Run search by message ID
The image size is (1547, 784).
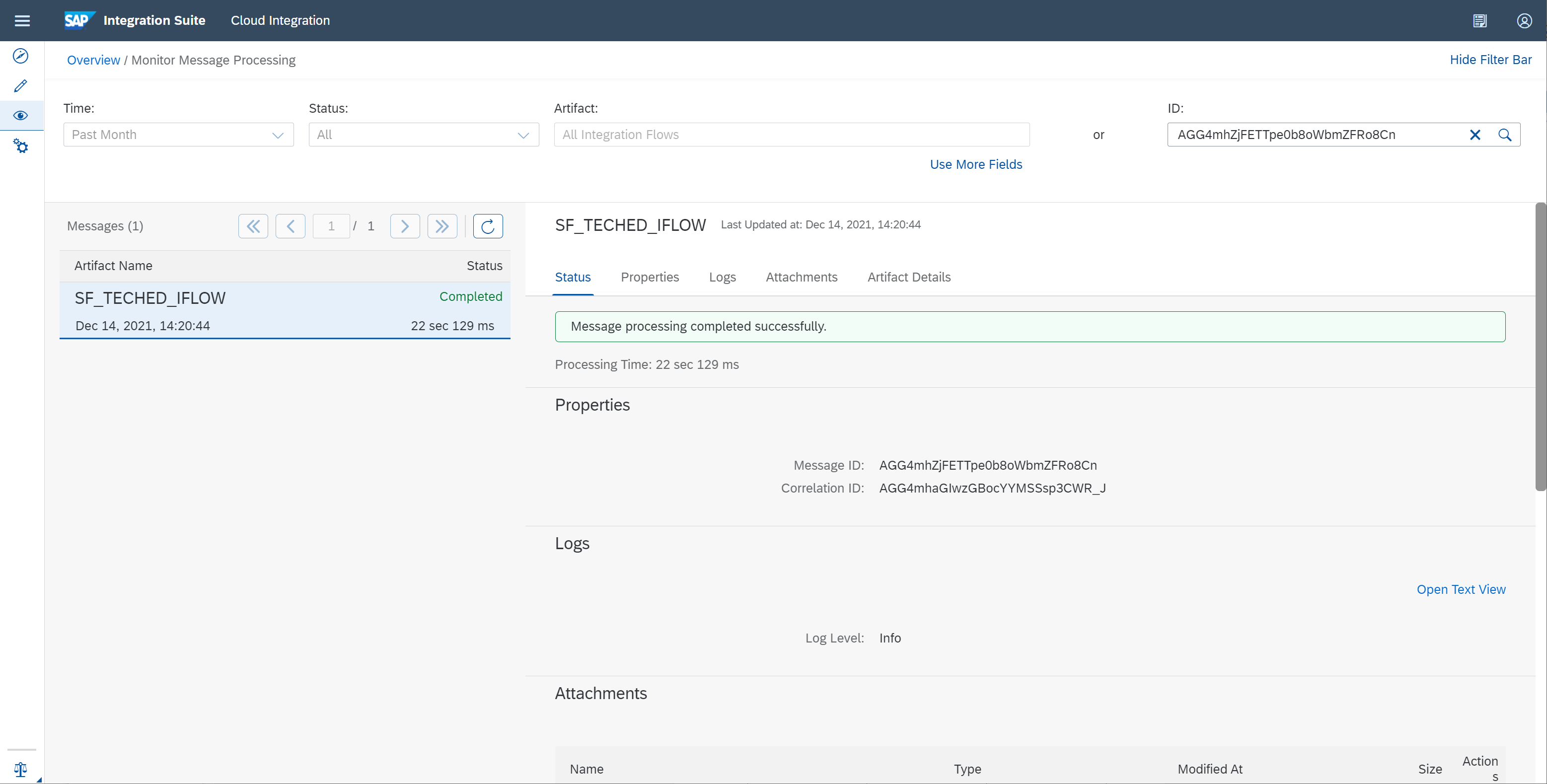coord(1505,135)
